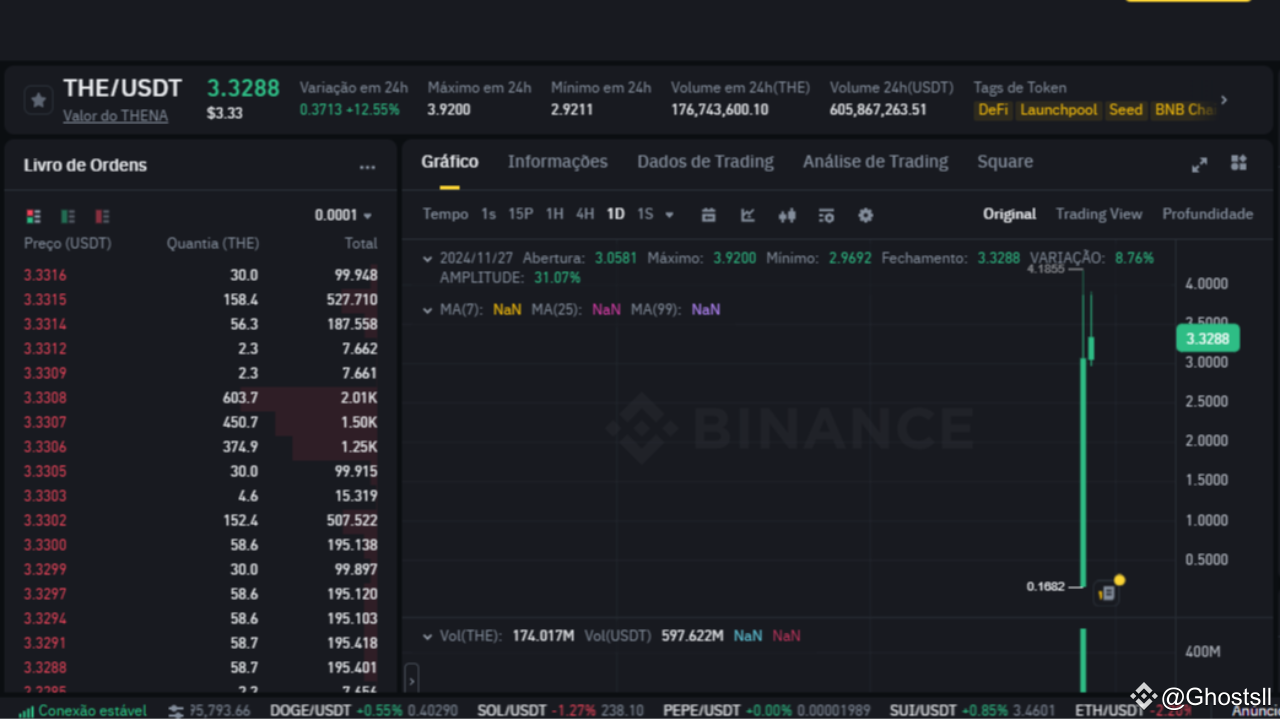Switch chart rendering to Trading View

(1099, 214)
